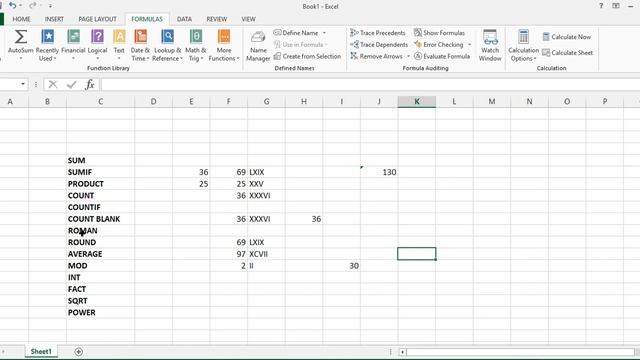The width and height of the screenshot is (640, 360).
Task: Confirm entry with the checkmark icon
Action: point(72,84)
